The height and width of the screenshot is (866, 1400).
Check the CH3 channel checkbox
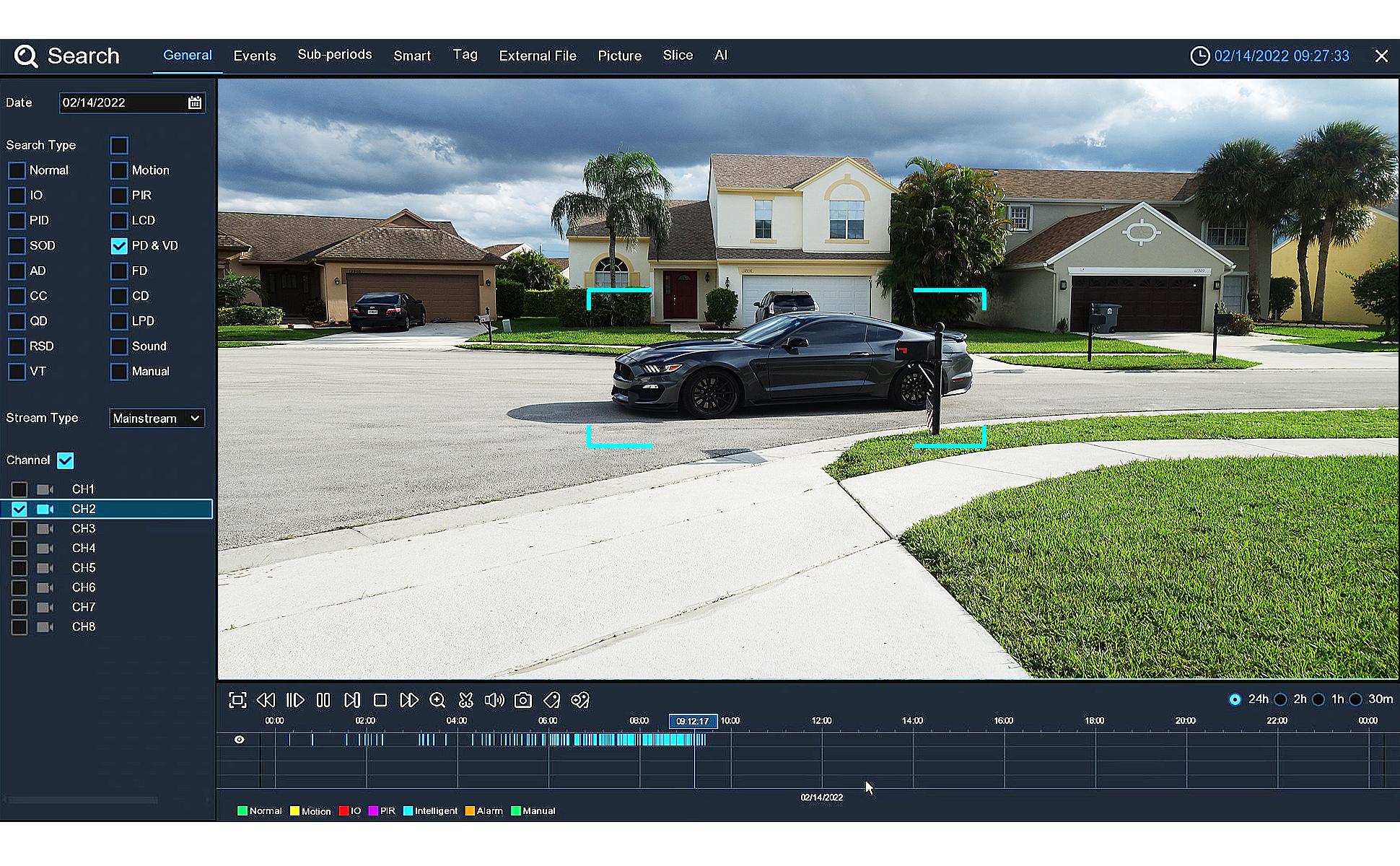pyautogui.click(x=19, y=529)
